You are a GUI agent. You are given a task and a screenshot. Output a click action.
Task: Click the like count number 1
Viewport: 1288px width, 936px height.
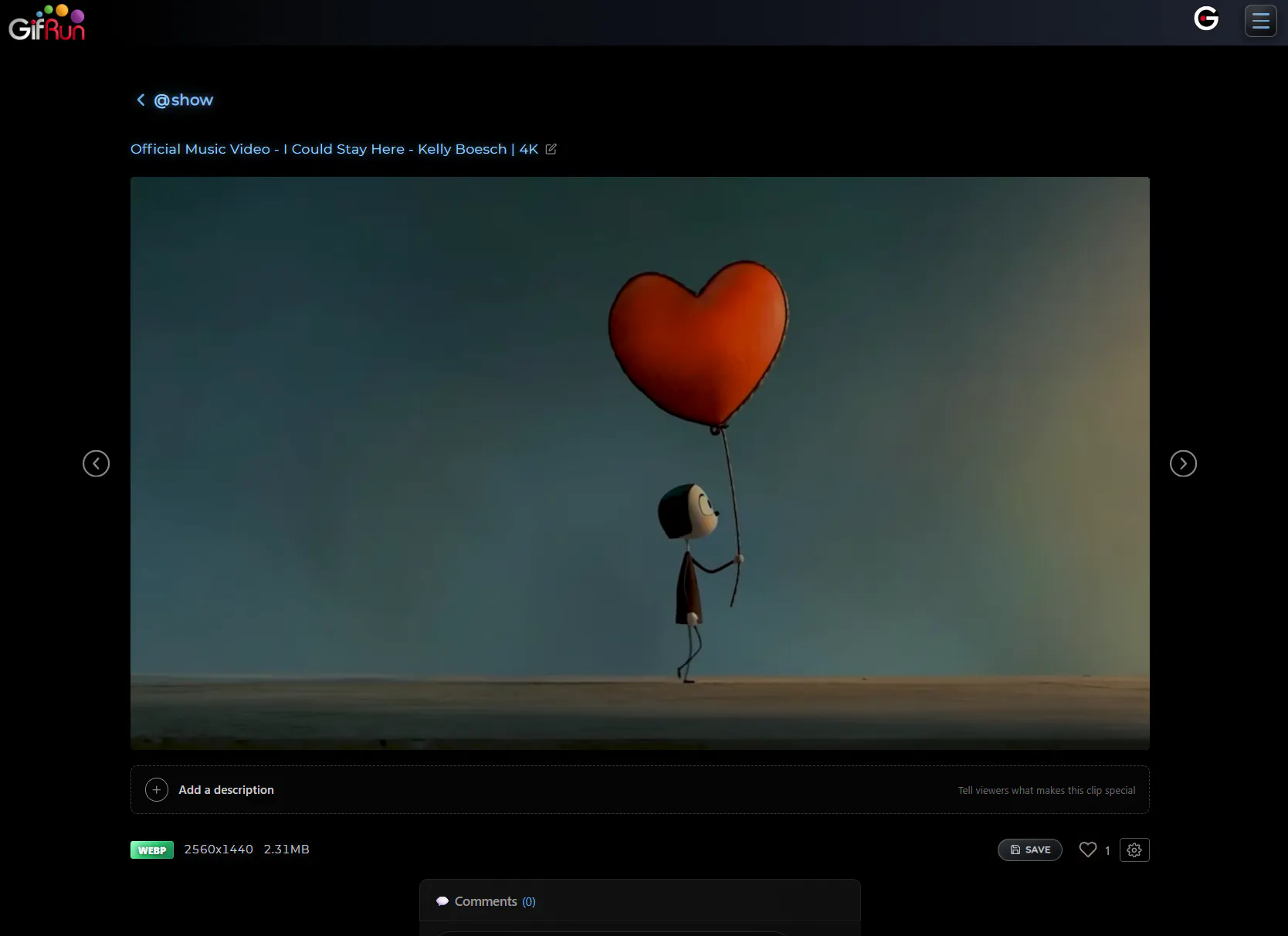[x=1107, y=850]
